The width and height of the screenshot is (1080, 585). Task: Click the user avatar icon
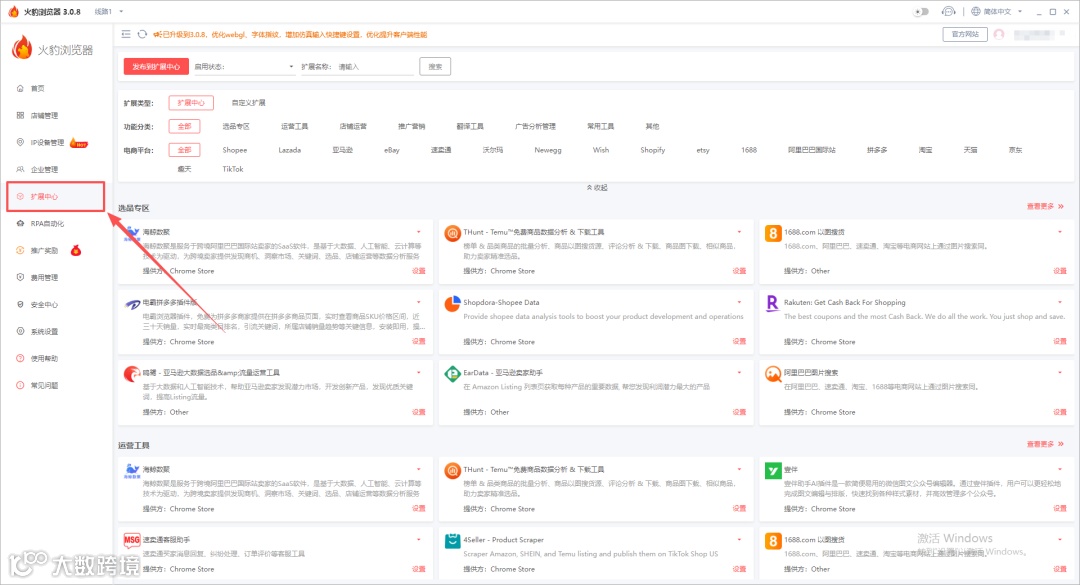[x=999, y=34]
